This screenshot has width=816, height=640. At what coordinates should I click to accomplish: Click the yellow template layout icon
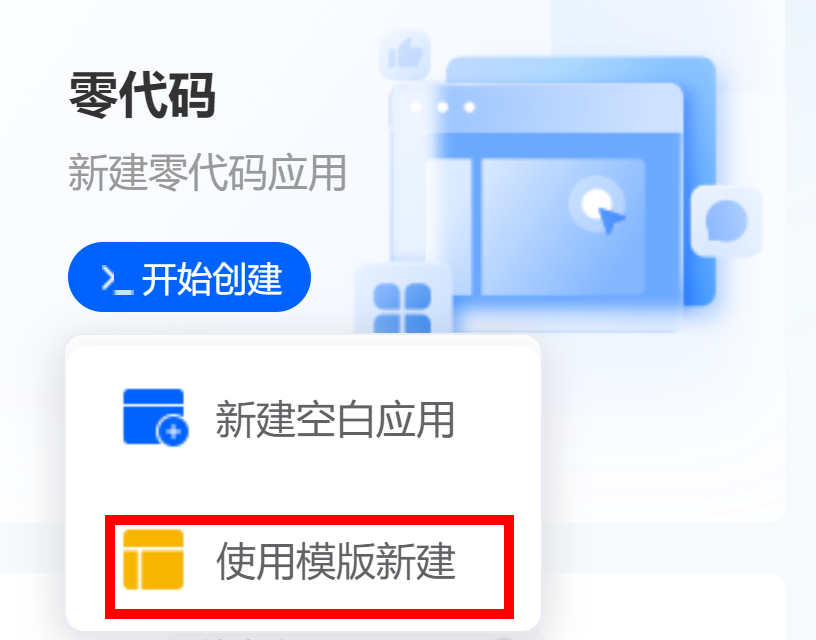click(154, 559)
